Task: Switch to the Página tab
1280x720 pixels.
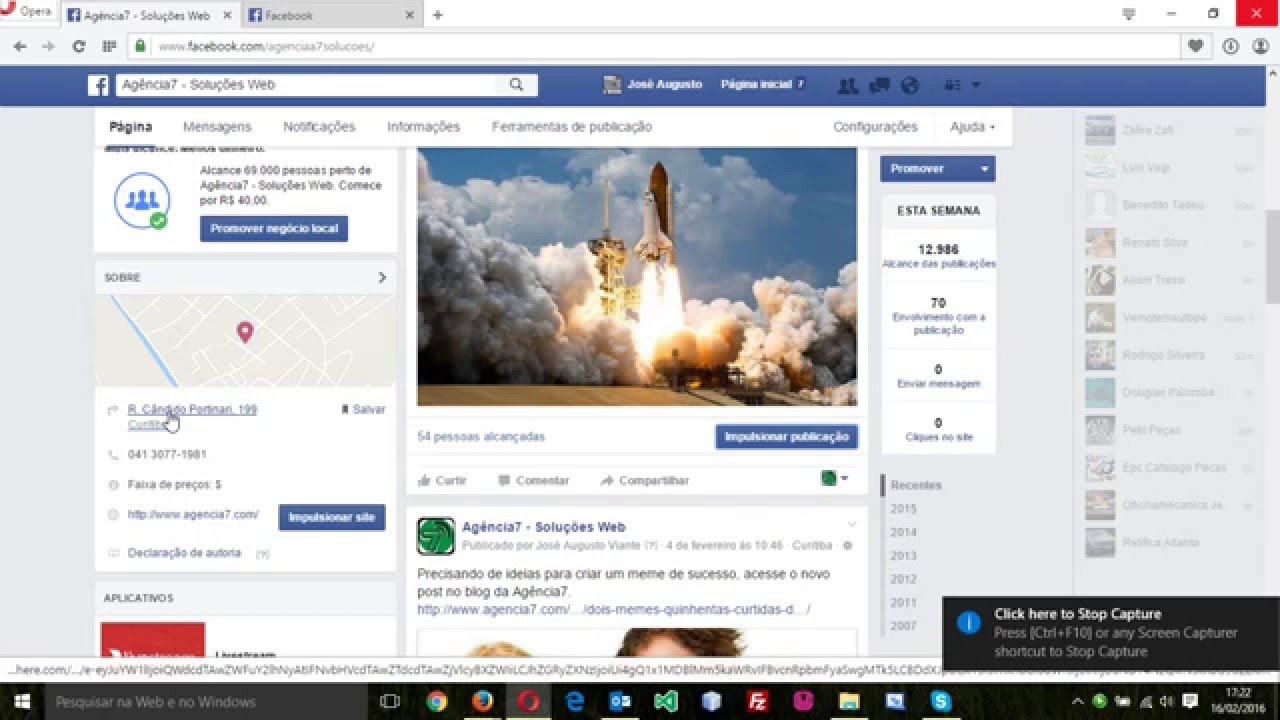Action: pos(131,127)
